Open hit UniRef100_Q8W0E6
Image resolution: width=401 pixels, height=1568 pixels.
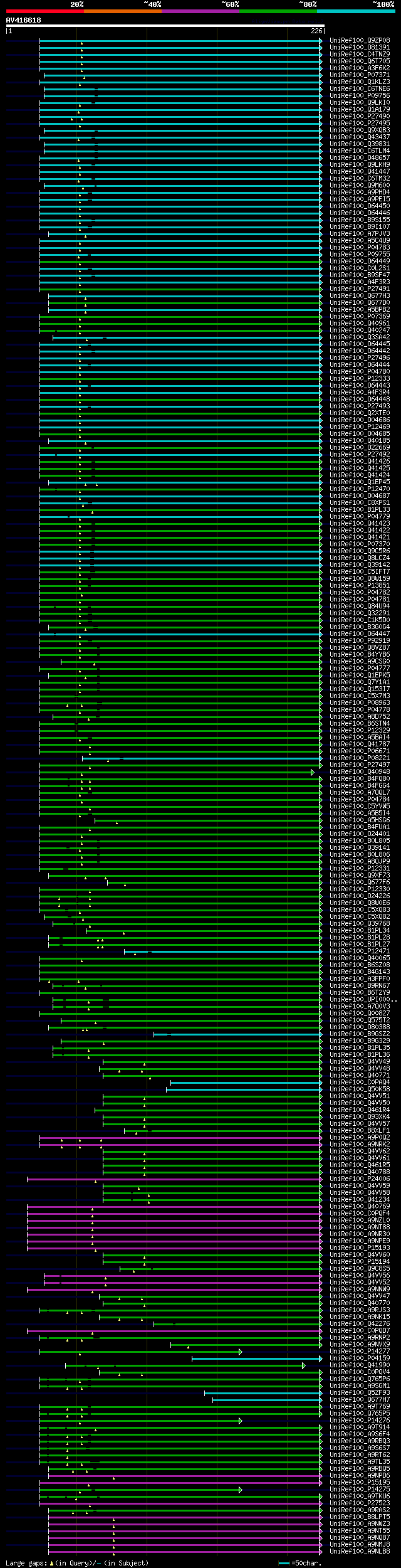(x=360, y=903)
